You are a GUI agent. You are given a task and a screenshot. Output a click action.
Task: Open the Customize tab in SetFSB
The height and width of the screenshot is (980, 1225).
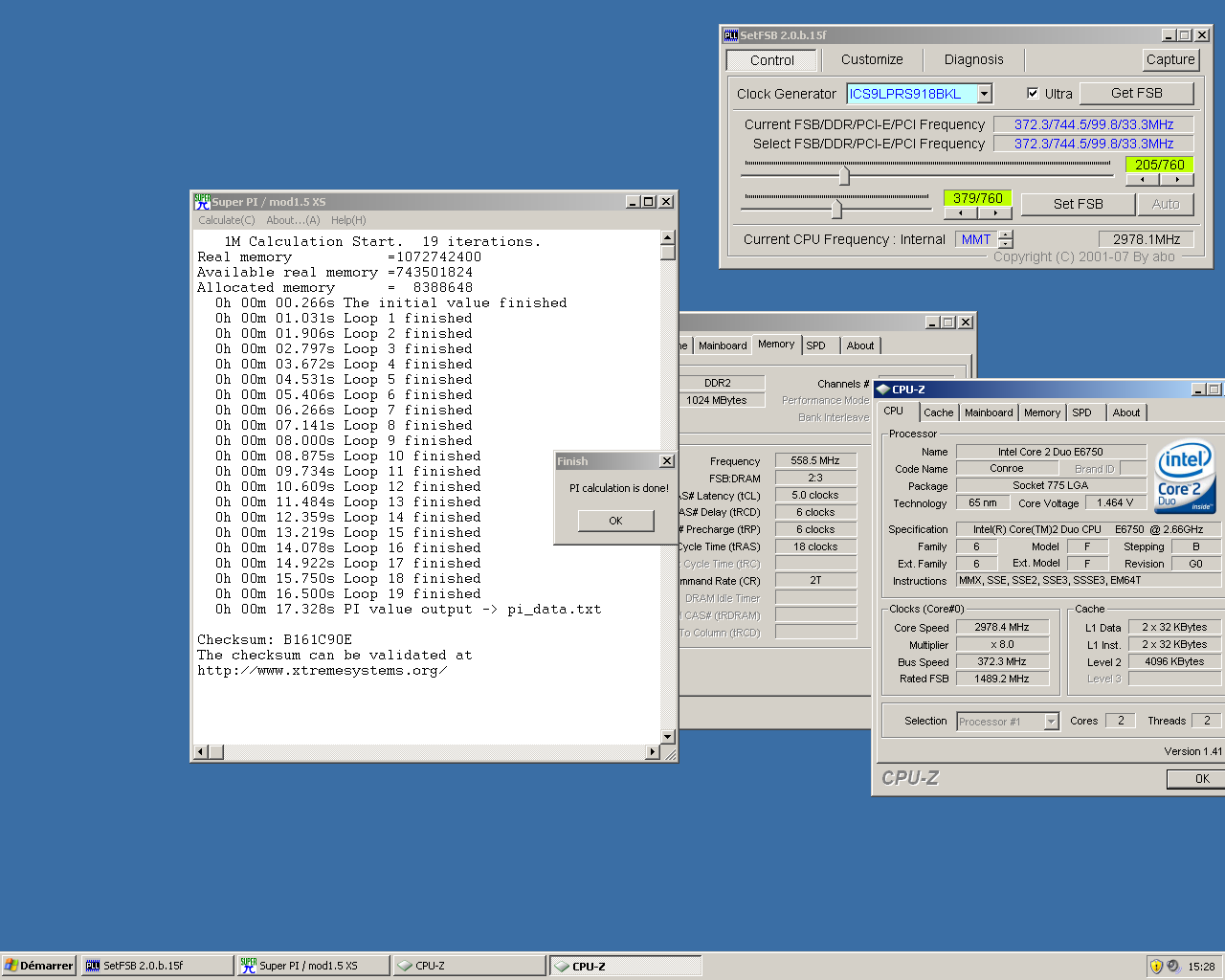[x=872, y=59]
